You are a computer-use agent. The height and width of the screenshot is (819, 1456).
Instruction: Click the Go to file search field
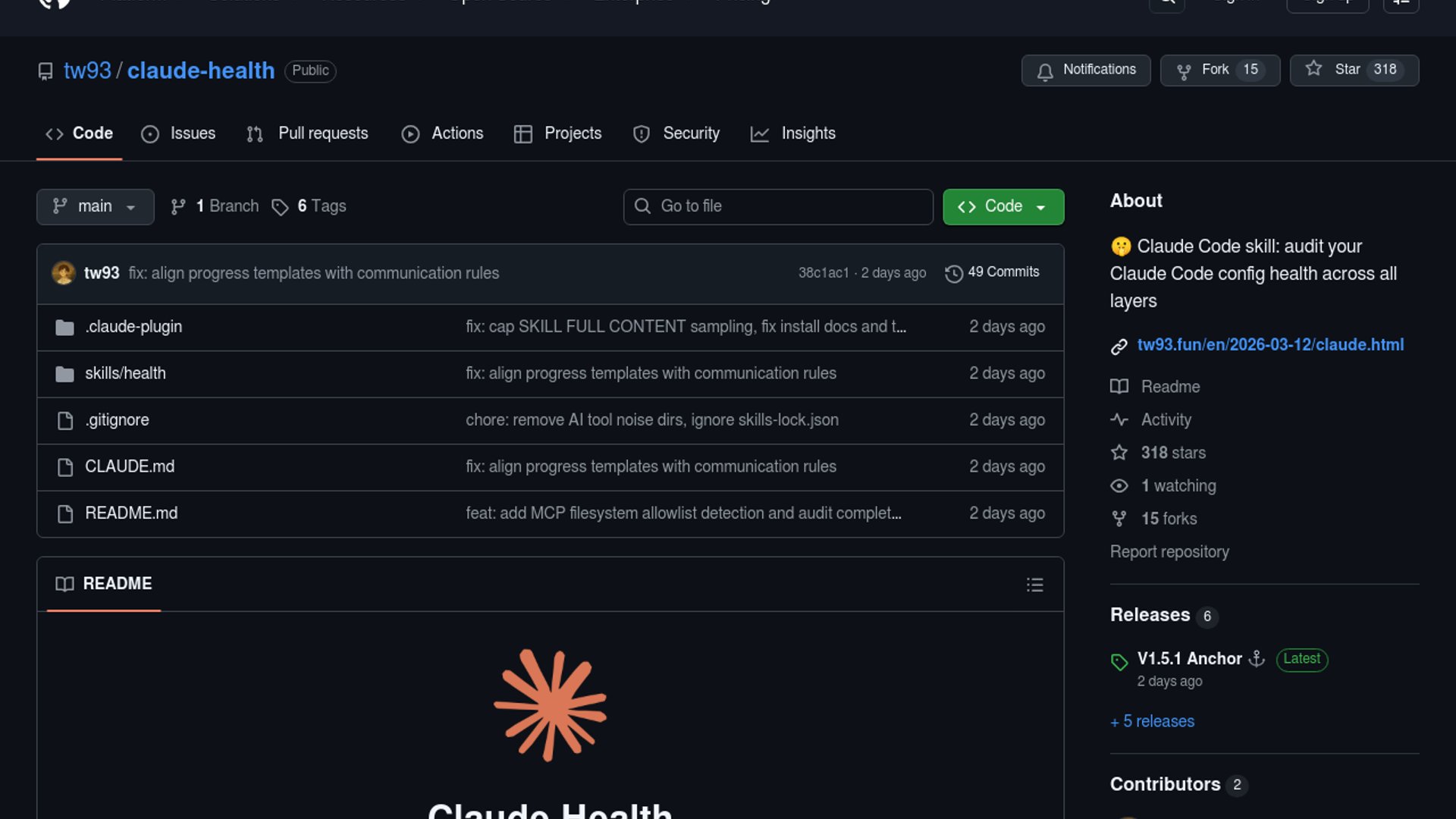[x=778, y=206]
